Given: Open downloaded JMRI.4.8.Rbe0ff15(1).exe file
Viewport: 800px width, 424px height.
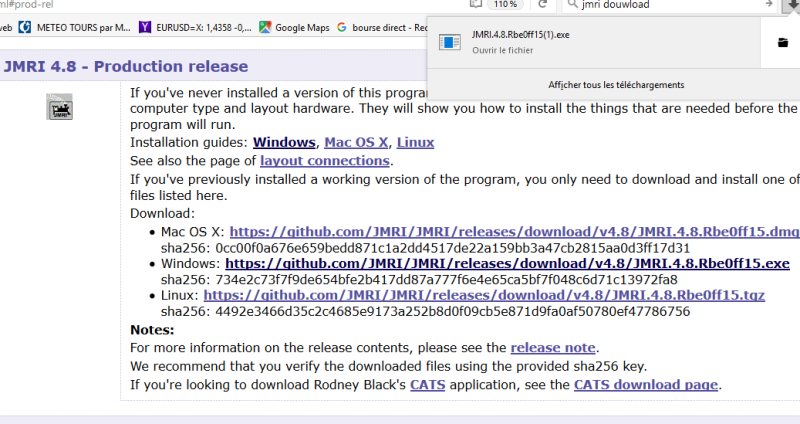Looking at the screenshot, I should tap(520, 42).
